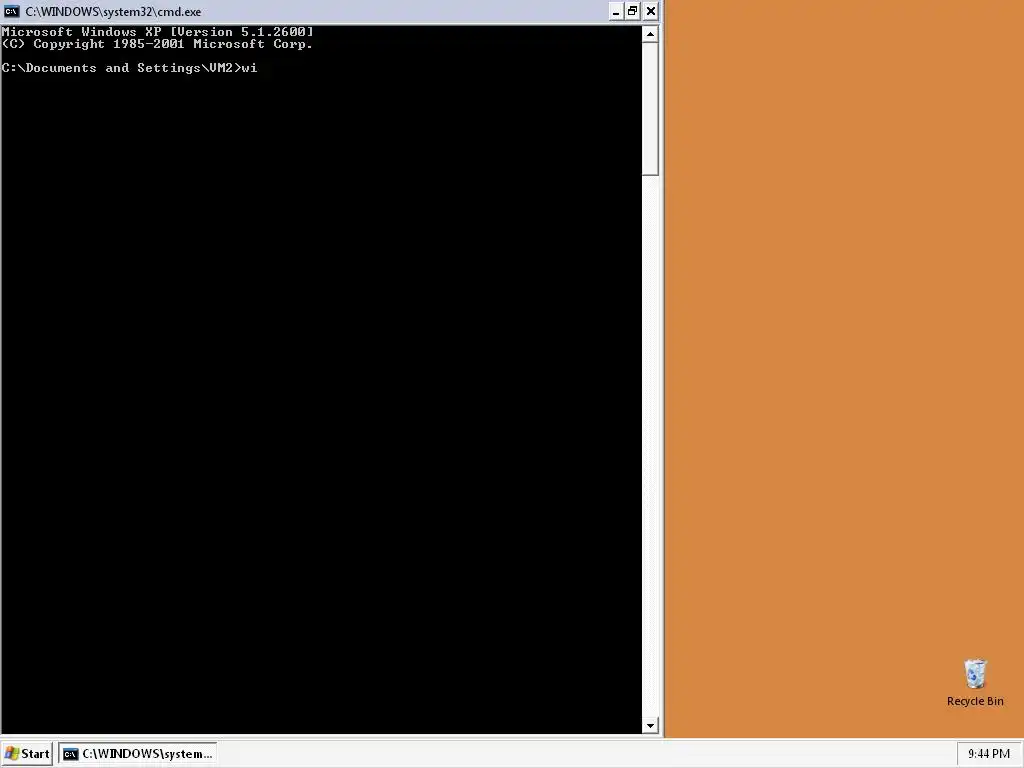
Task: Click the vertical scrollbar thumb in cmd window
Action: [x=650, y=109]
